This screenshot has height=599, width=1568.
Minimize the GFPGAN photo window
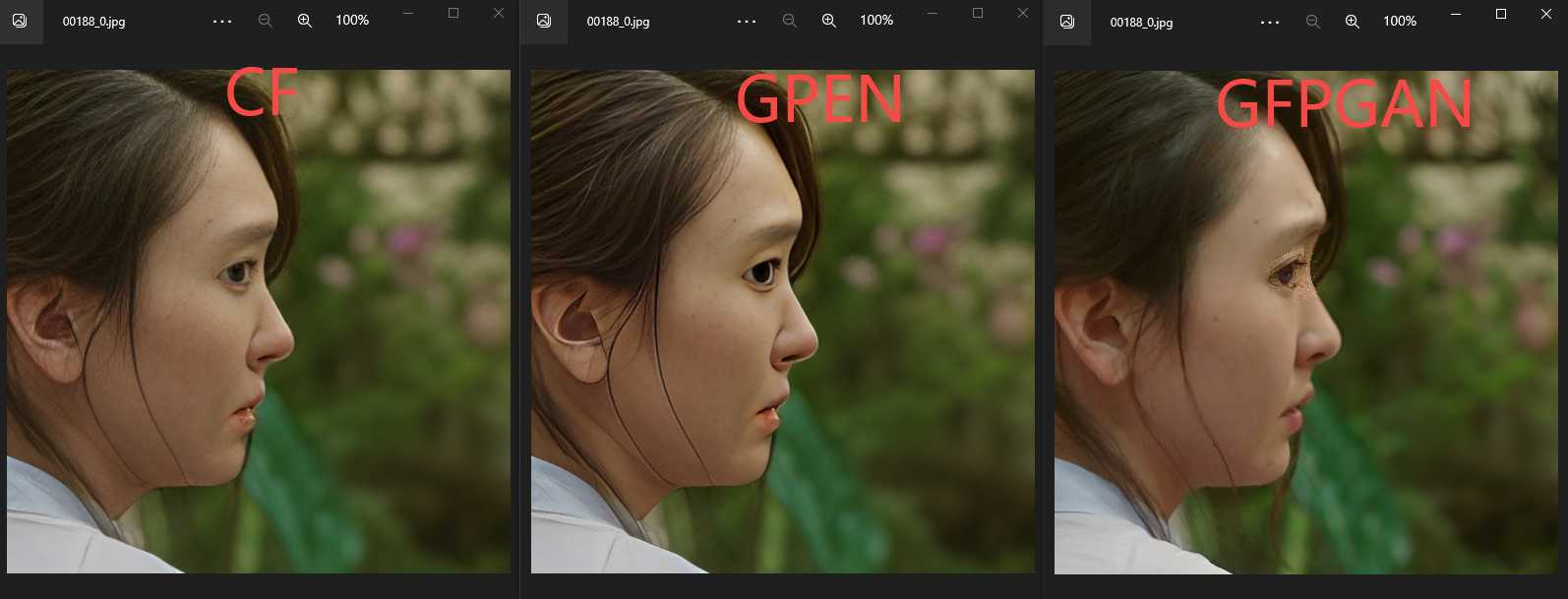(x=1456, y=14)
